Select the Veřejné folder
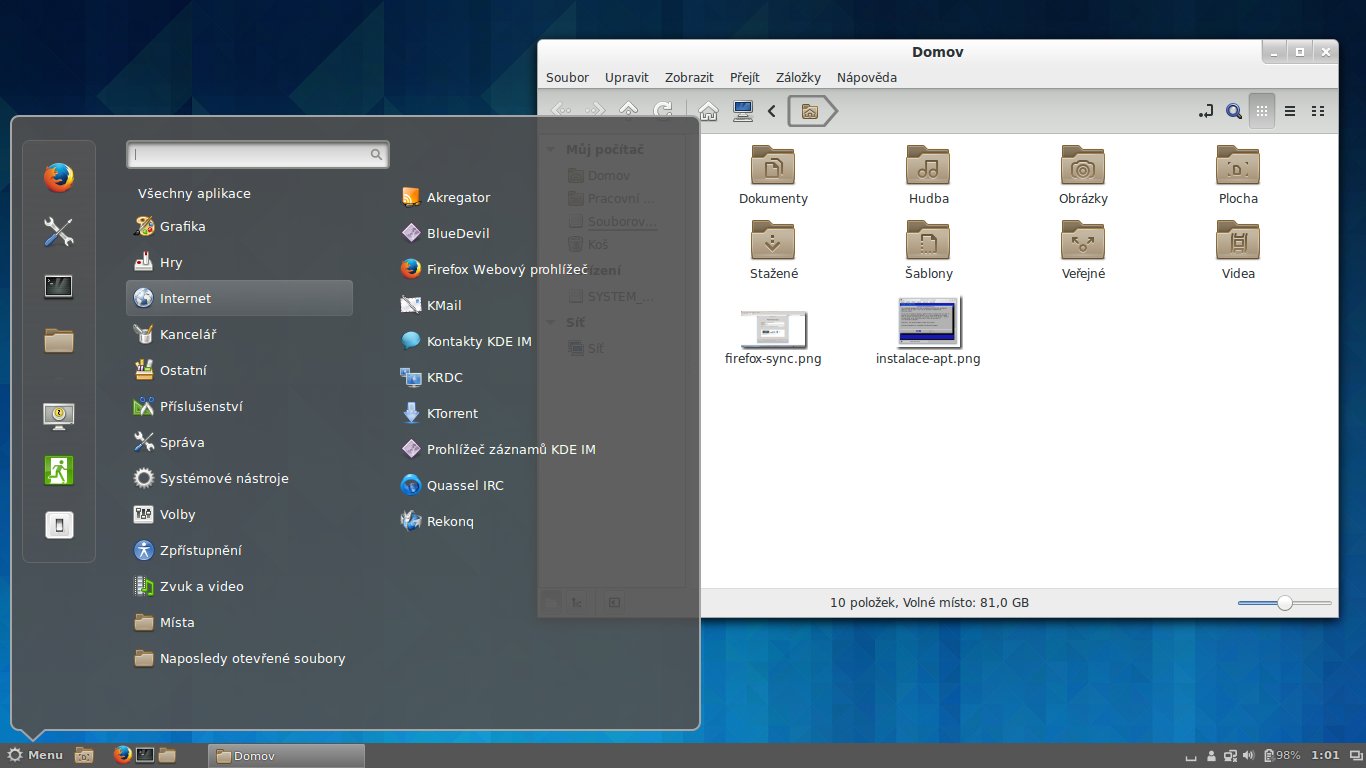The width and height of the screenshot is (1366, 768). coord(1083,250)
